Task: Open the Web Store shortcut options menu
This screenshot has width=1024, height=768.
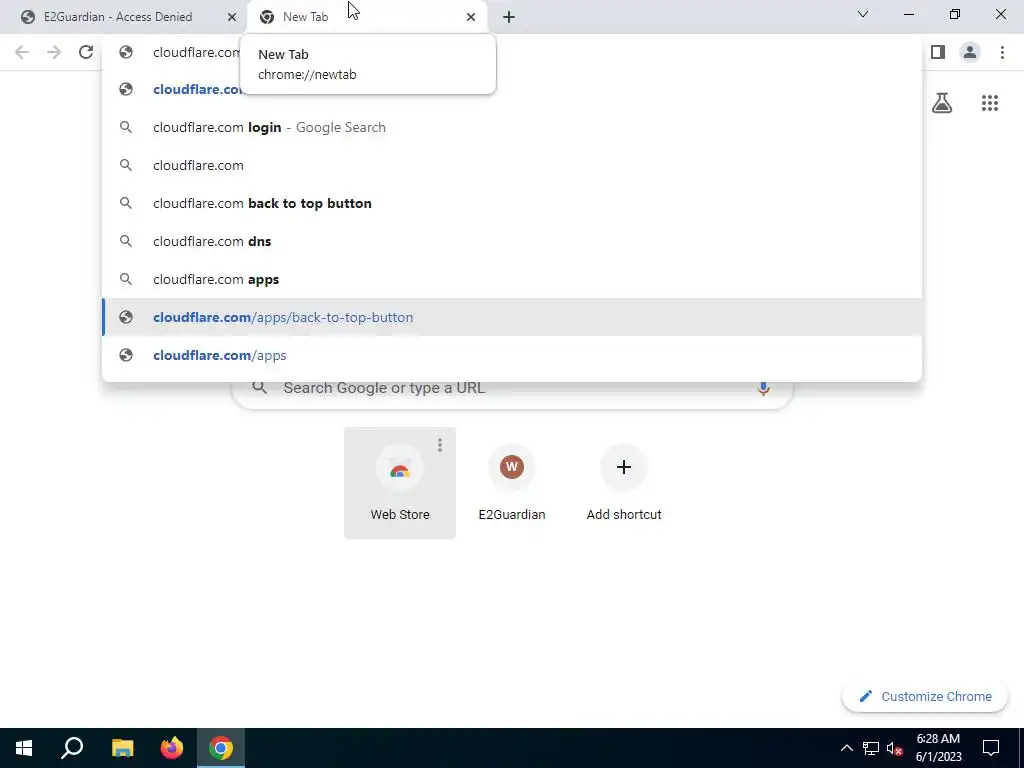Action: [440, 445]
